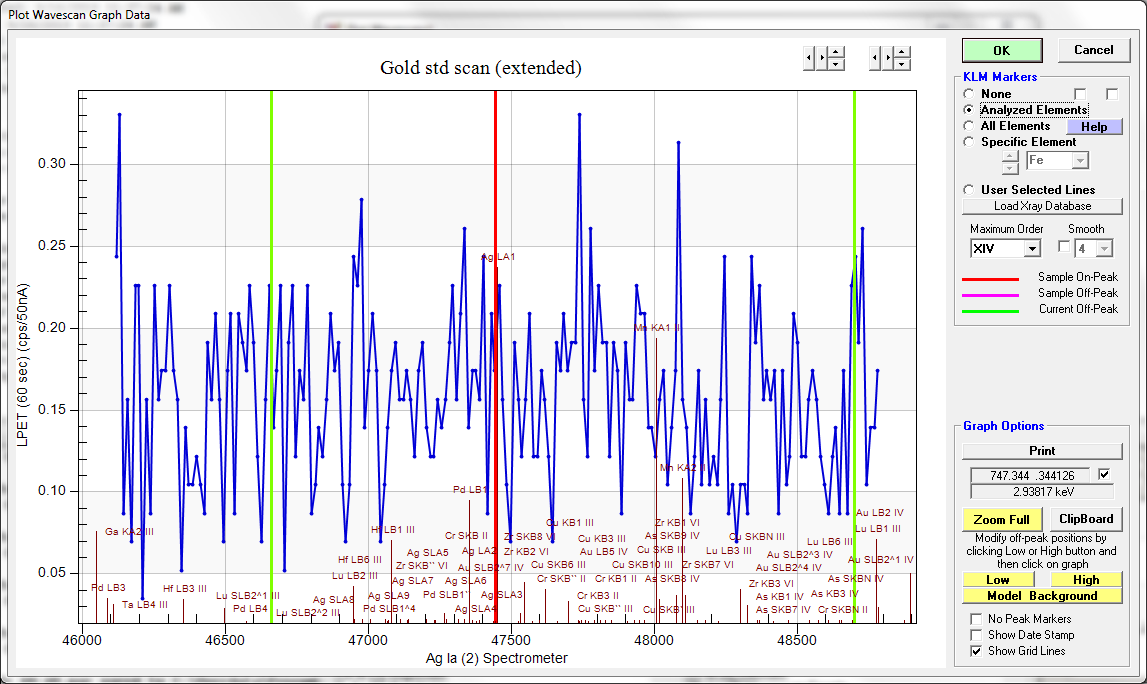Click left arrow in second graph pan group
This screenshot has height=684, width=1147.
pos(875,58)
